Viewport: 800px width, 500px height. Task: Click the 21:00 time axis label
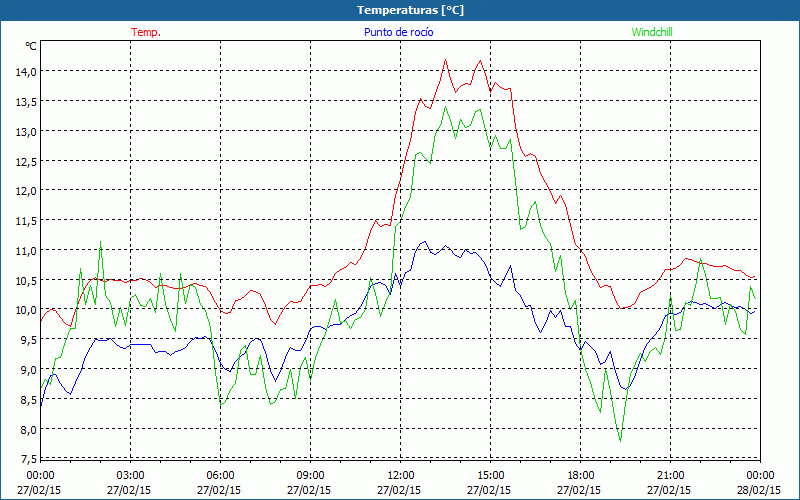pos(670,476)
